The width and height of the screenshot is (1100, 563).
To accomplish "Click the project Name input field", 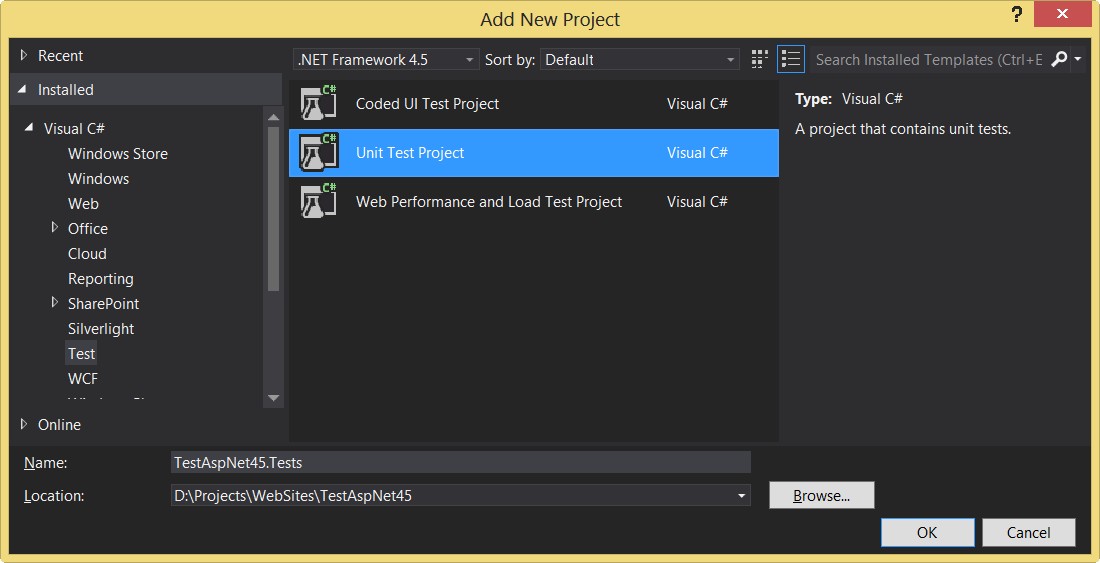I will 461,463.
